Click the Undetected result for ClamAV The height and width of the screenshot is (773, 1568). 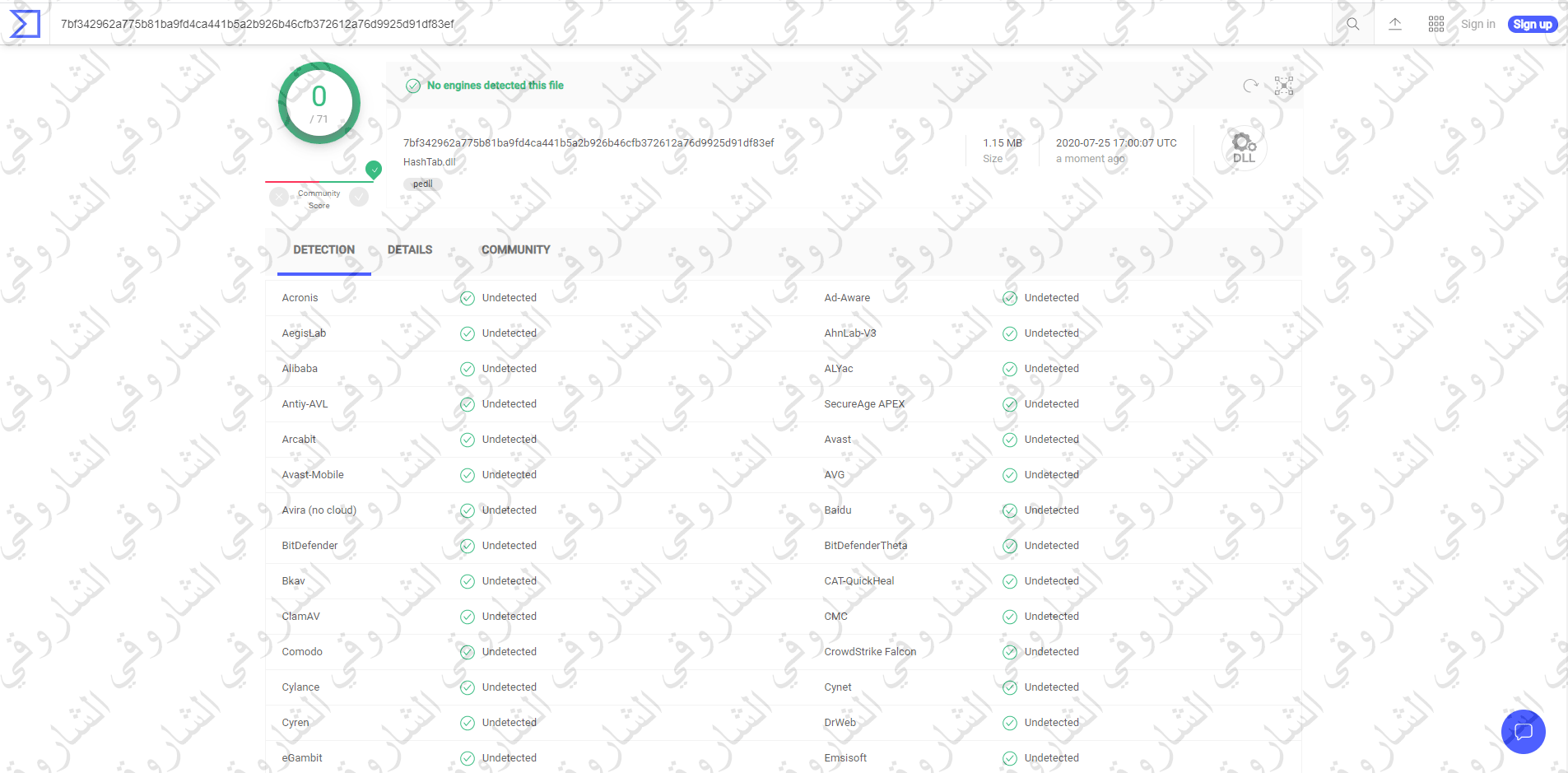pyautogui.click(x=509, y=617)
